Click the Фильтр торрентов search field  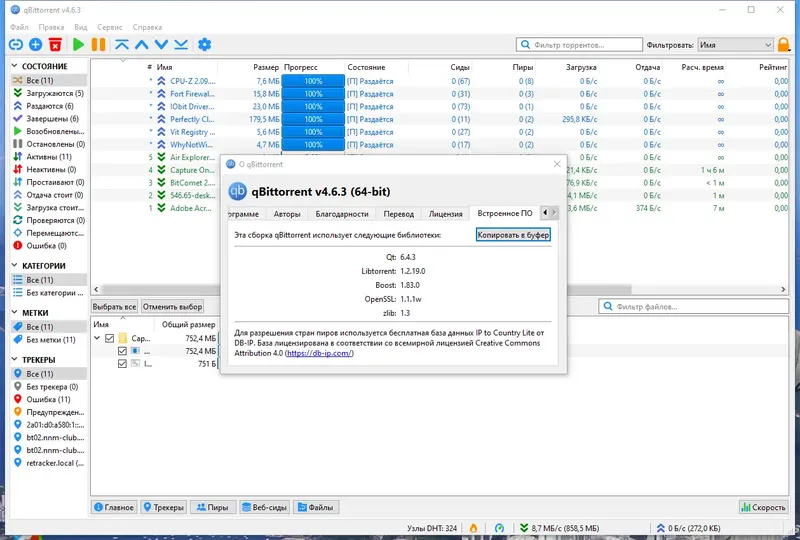coord(579,45)
